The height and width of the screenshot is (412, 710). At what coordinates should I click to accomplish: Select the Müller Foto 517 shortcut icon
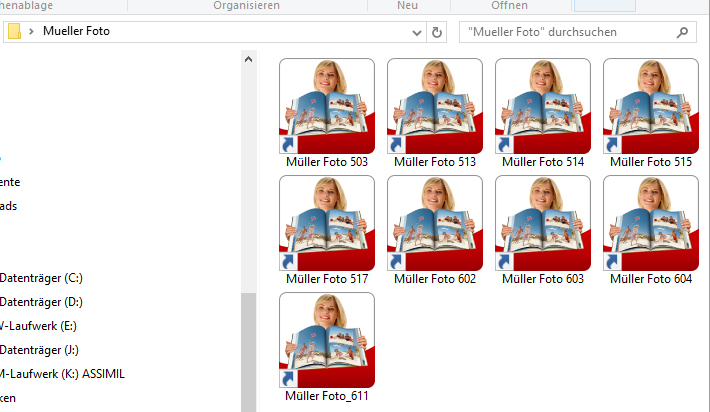[327, 223]
